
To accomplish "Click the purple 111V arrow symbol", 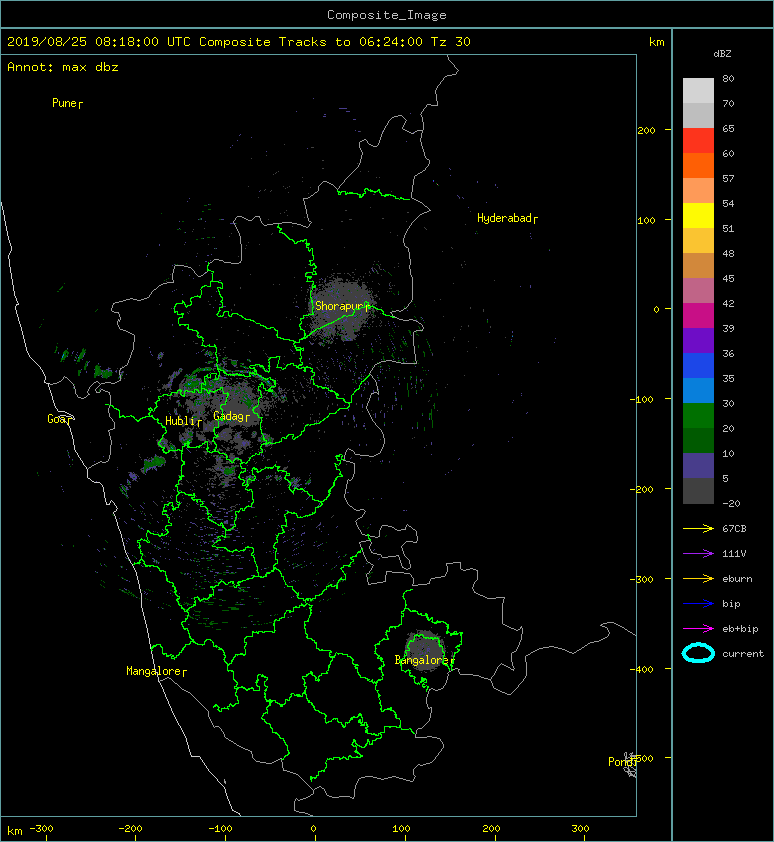I will click(x=698, y=554).
